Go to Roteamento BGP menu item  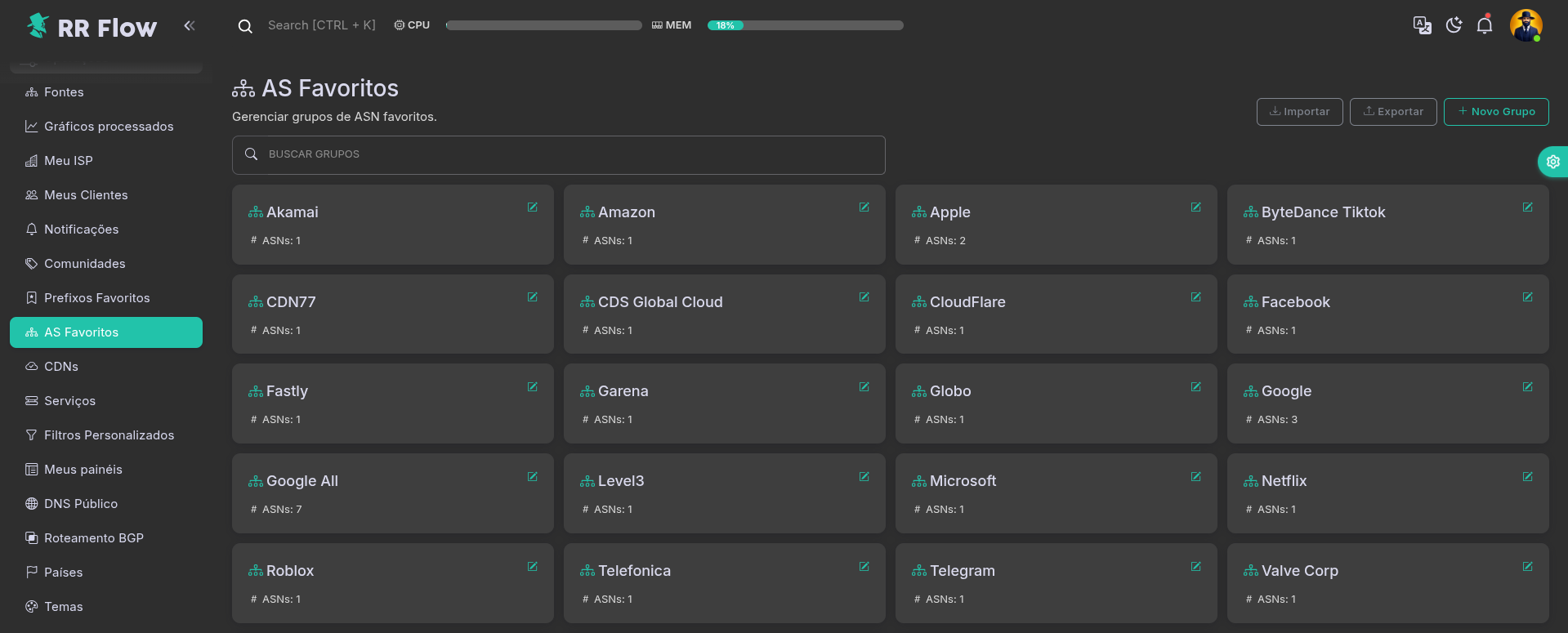coord(93,538)
